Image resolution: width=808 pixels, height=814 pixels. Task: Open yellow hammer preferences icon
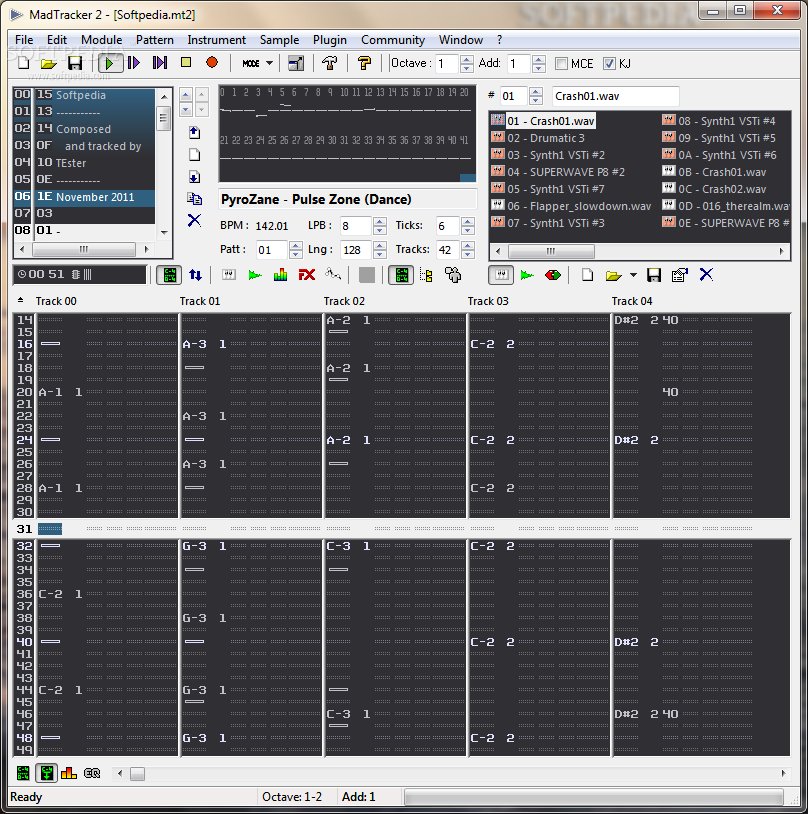[x=365, y=63]
